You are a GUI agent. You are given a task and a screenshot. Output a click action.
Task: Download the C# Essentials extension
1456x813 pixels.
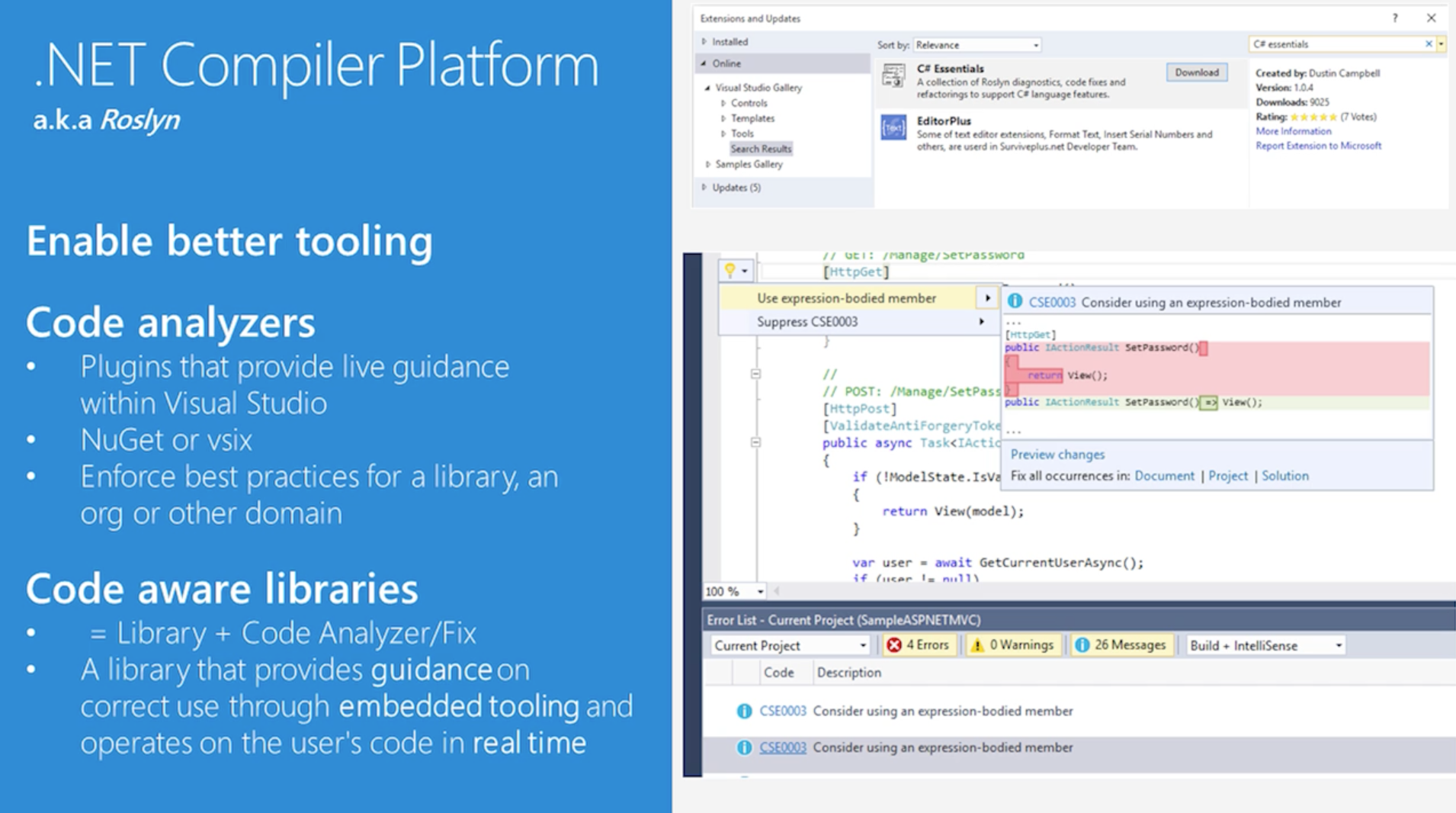[1196, 72]
